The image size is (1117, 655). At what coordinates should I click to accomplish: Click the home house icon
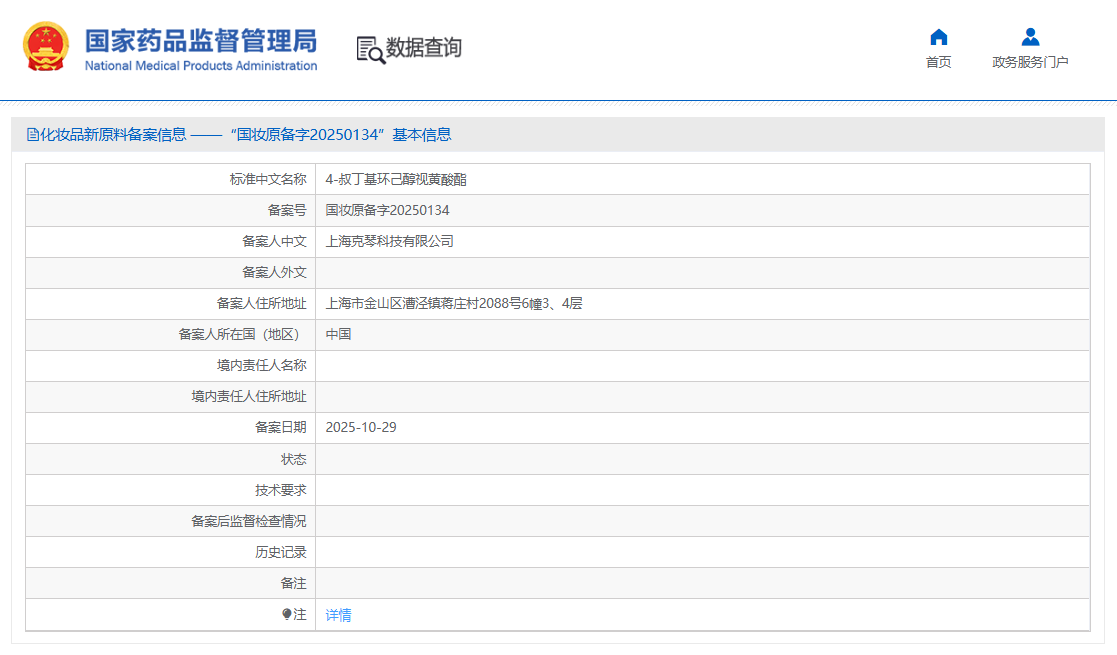[x=938, y=37]
